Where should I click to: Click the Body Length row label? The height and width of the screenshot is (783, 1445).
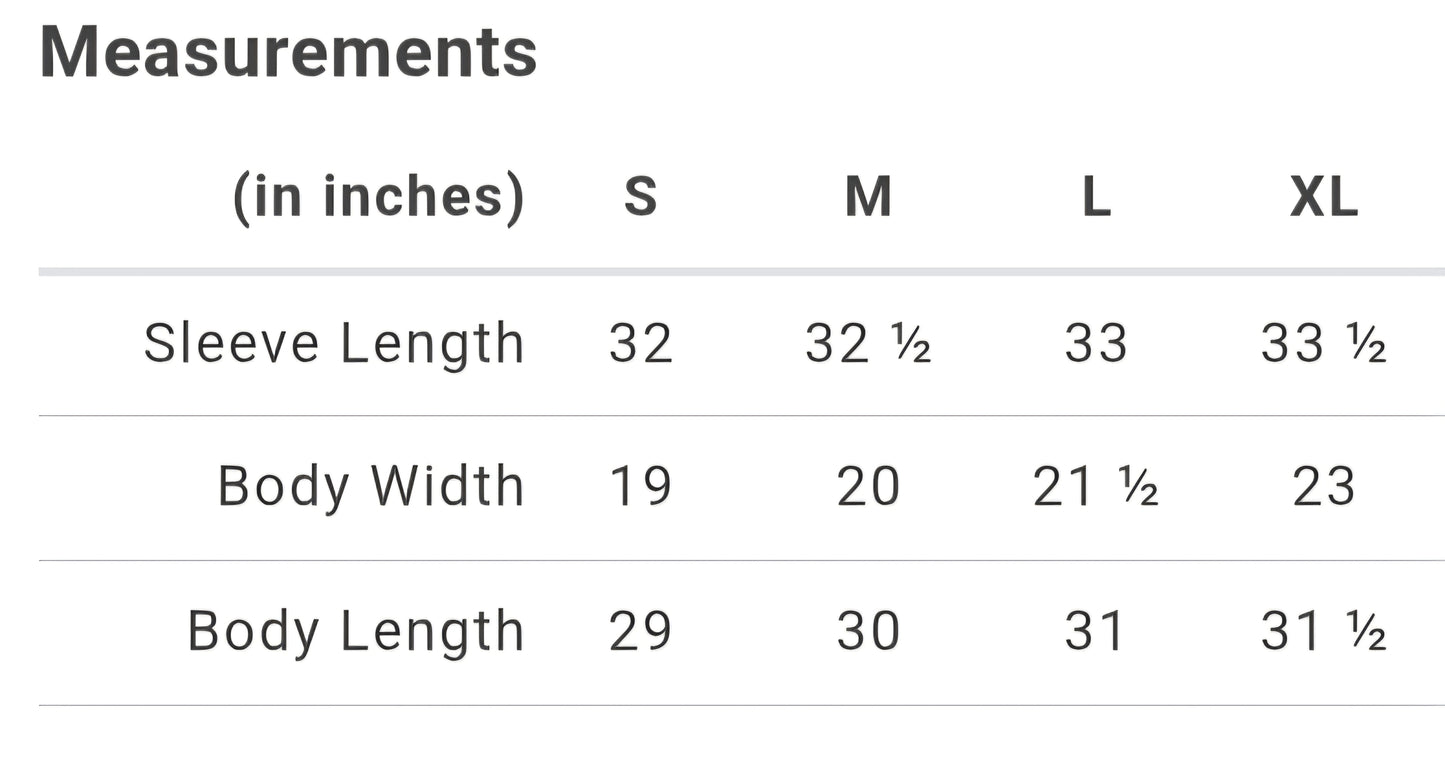[356, 632]
